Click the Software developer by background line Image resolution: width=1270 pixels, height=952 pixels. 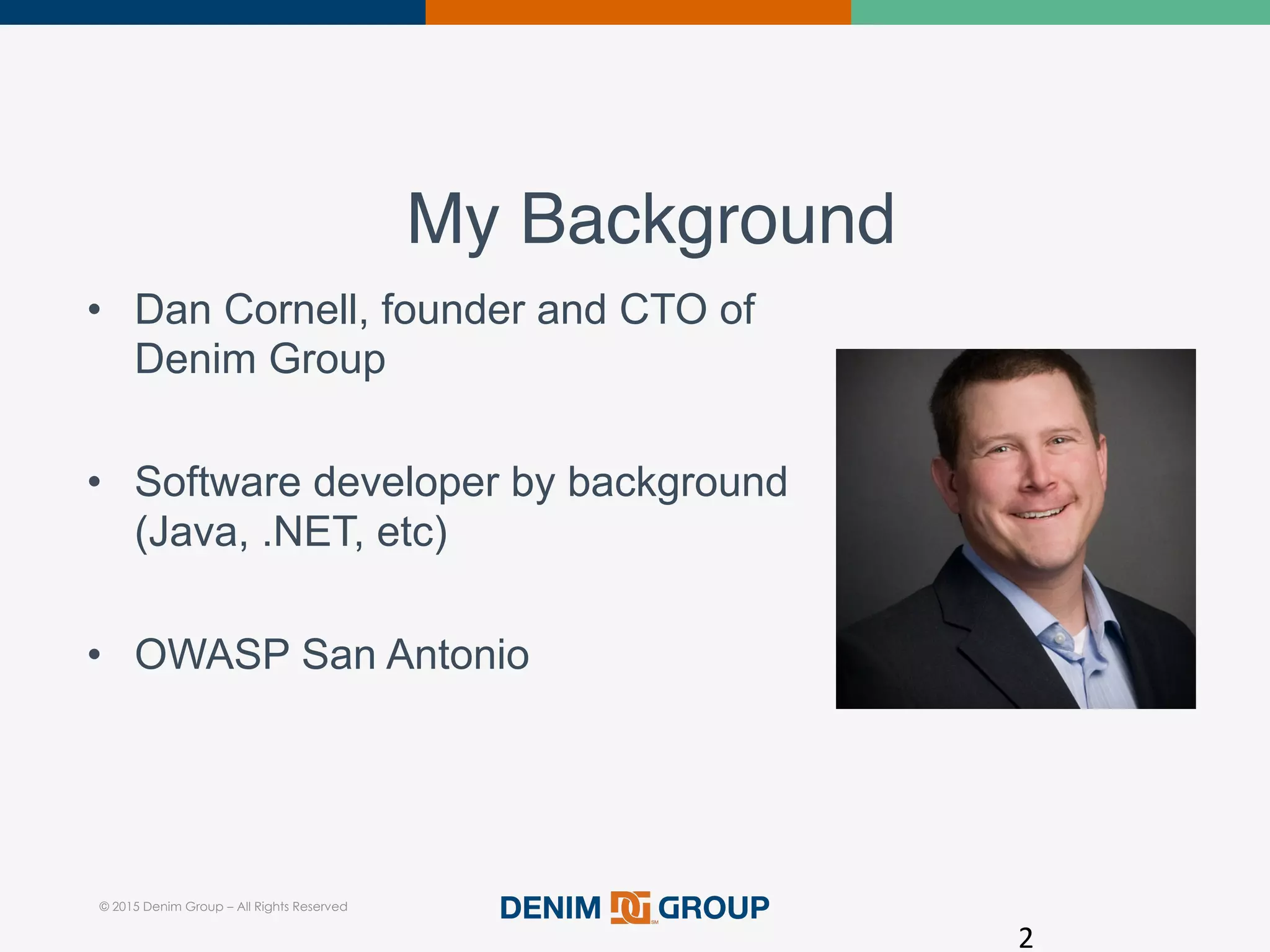(x=461, y=482)
